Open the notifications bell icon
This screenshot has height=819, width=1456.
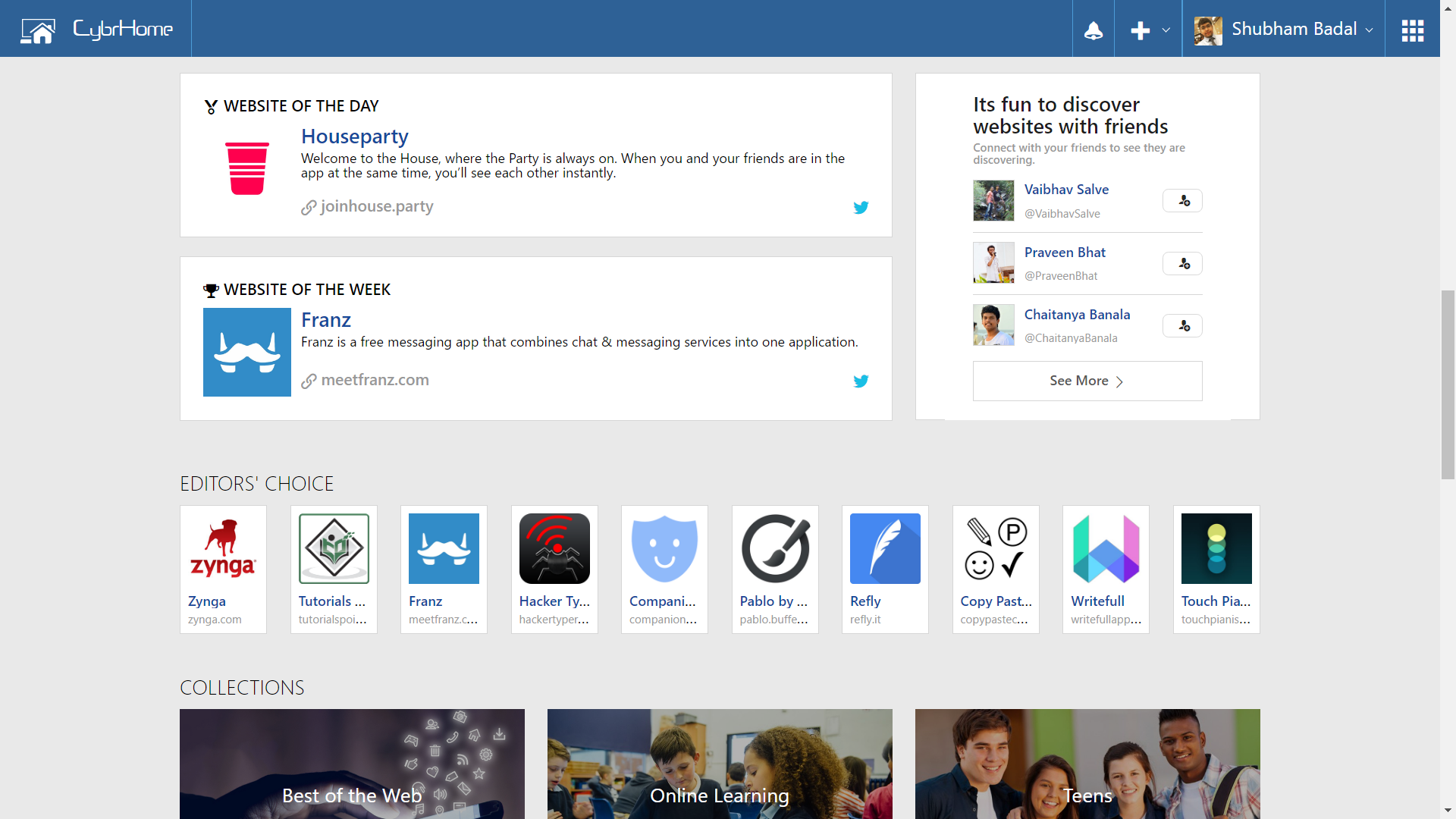tap(1093, 30)
